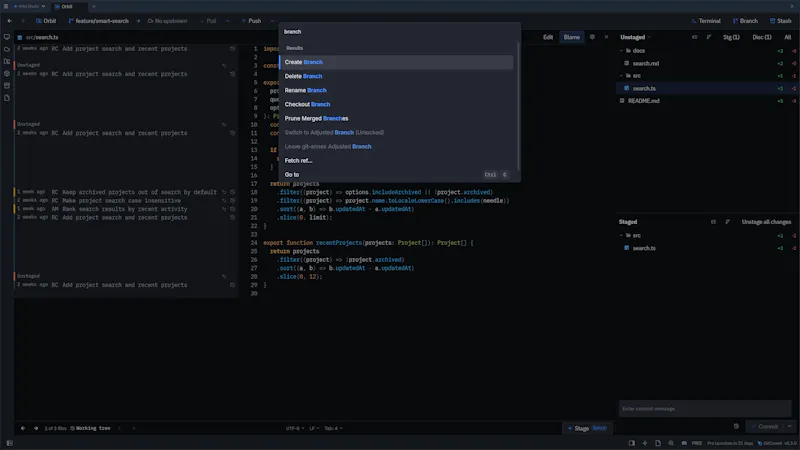Click undo icon on first Unstaged blame row
The height and width of the screenshot is (450, 800).
coord(223,65)
